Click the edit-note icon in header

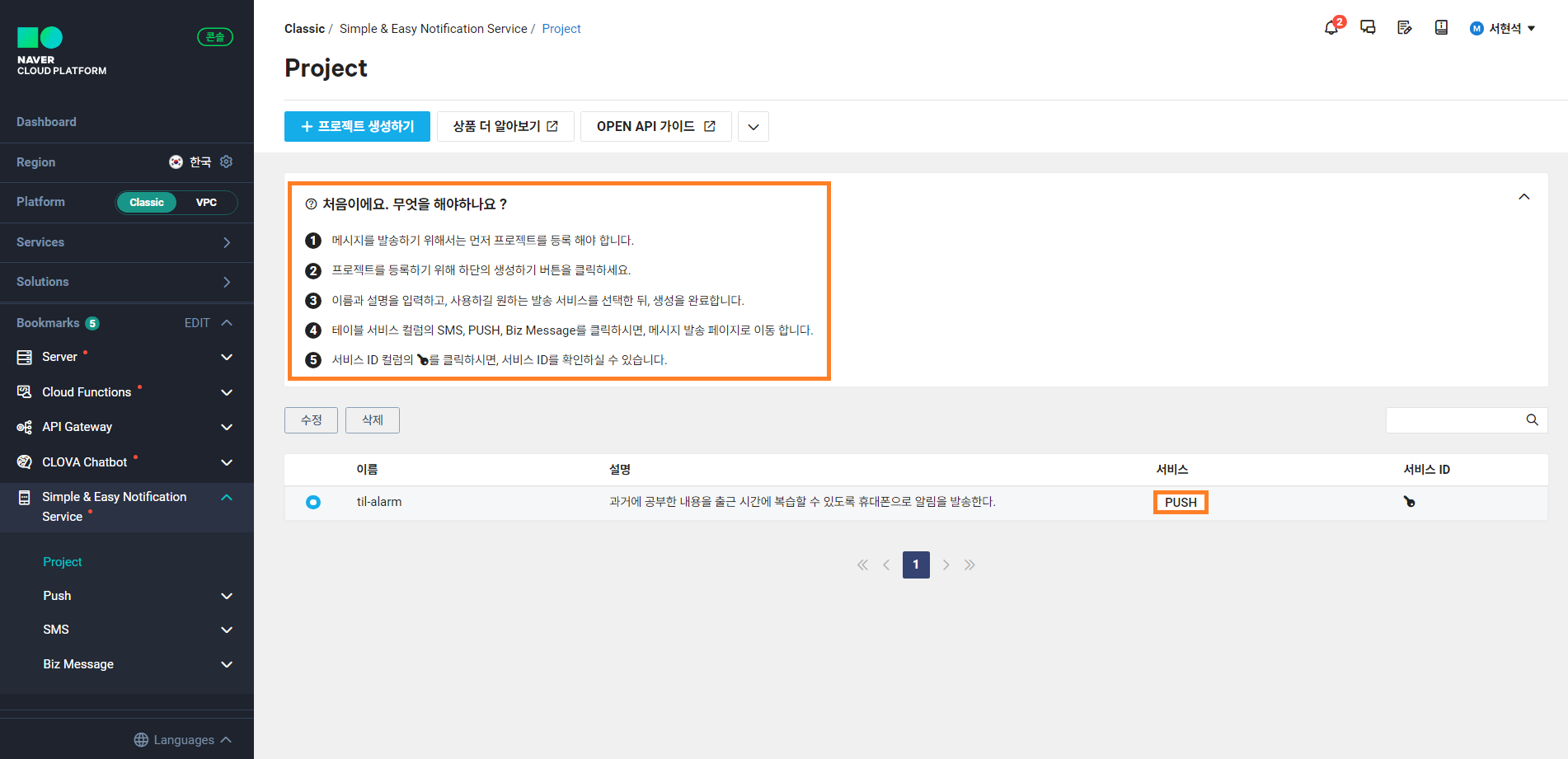(1405, 28)
